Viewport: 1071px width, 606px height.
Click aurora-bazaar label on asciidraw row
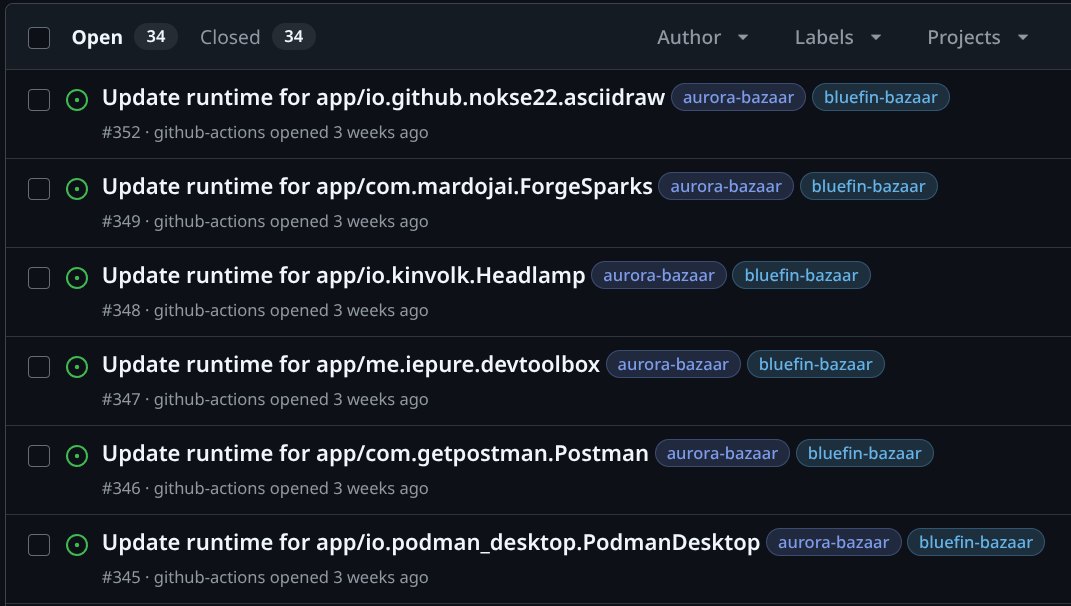click(x=738, y=97)
